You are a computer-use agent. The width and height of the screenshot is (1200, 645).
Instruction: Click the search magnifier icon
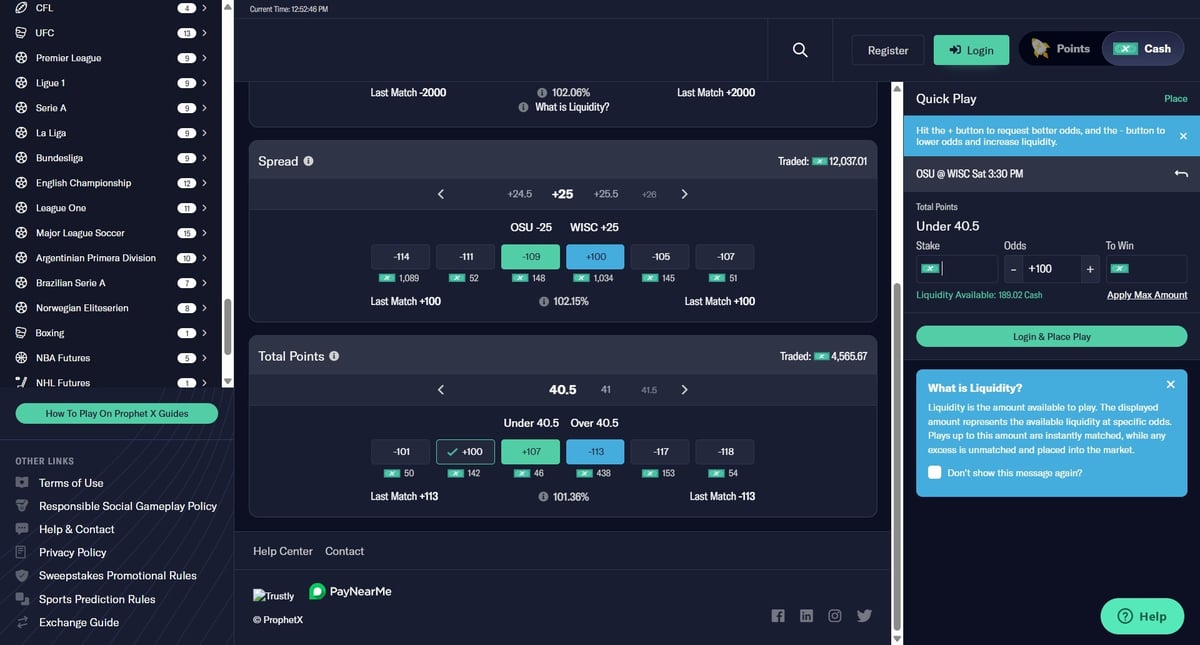[799, 50]
